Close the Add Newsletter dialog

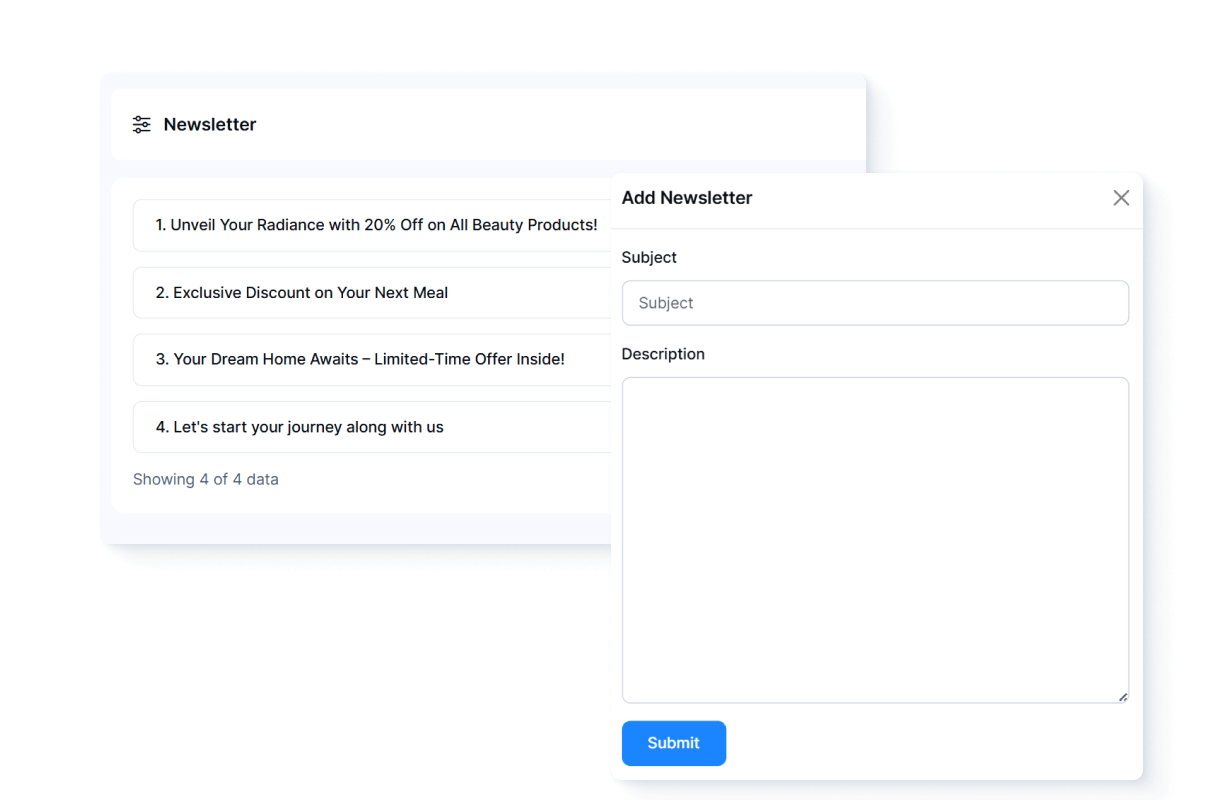(x=1121, y=198)
